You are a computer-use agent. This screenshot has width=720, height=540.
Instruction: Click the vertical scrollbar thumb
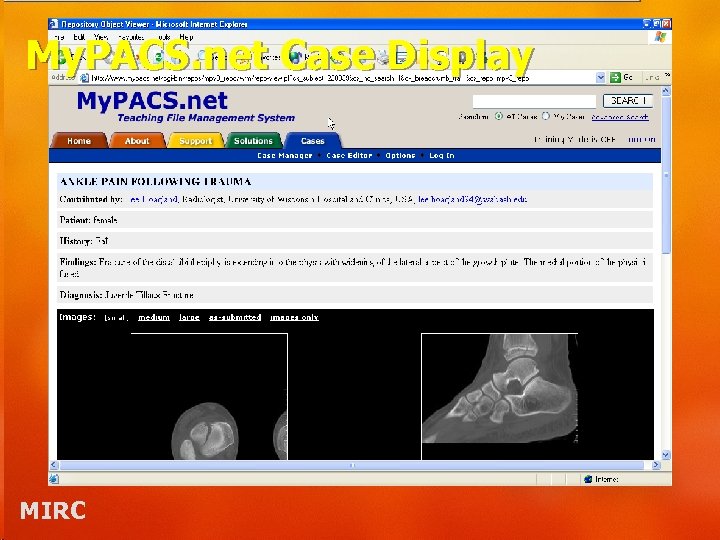pos(666,174)
